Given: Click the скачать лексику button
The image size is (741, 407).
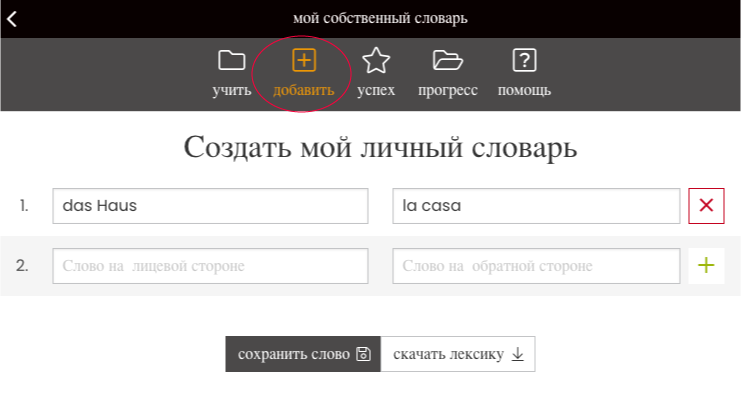Looking at the screenshot, I should pos(458,354).
